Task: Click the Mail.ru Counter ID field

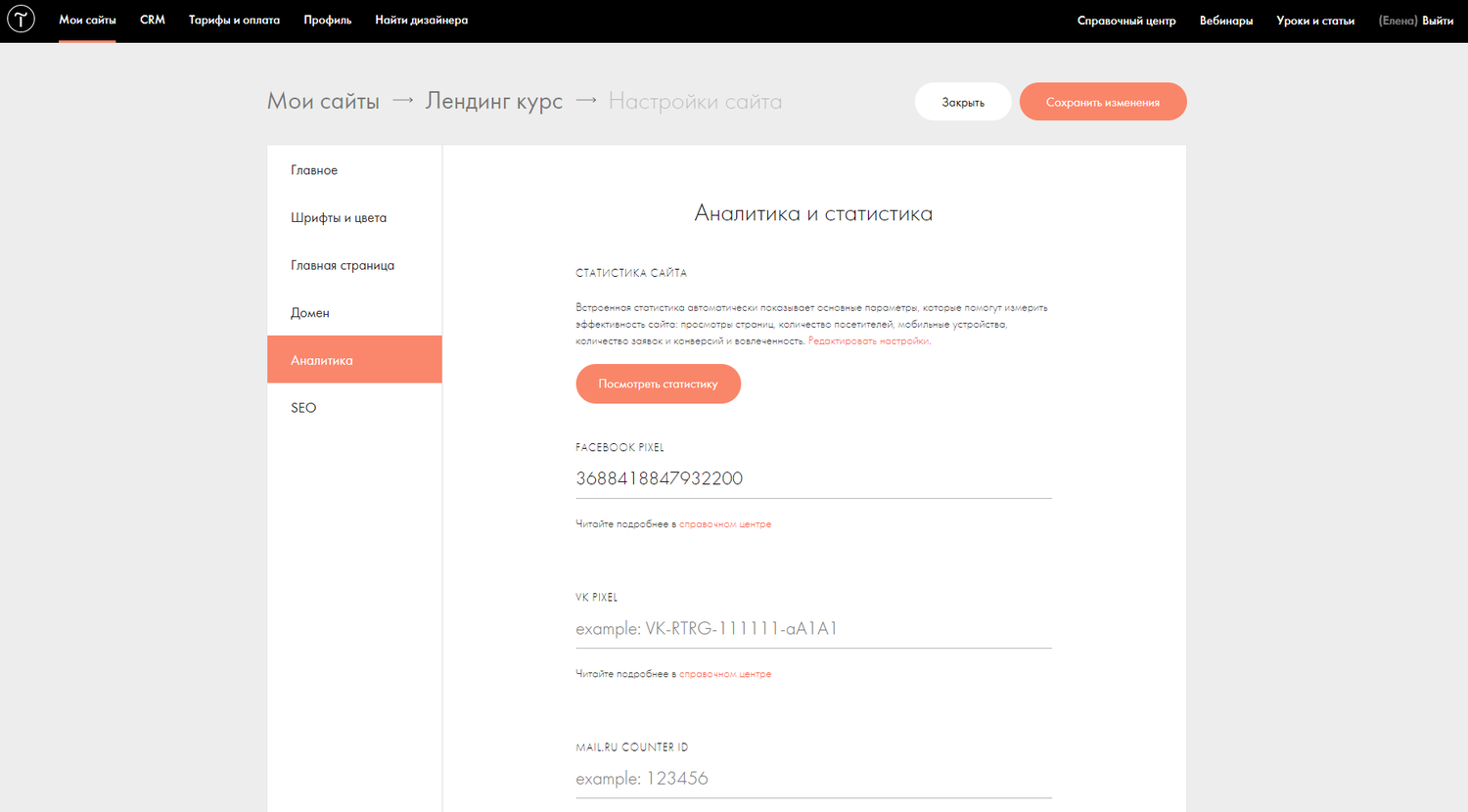Action: coord(813,779)
